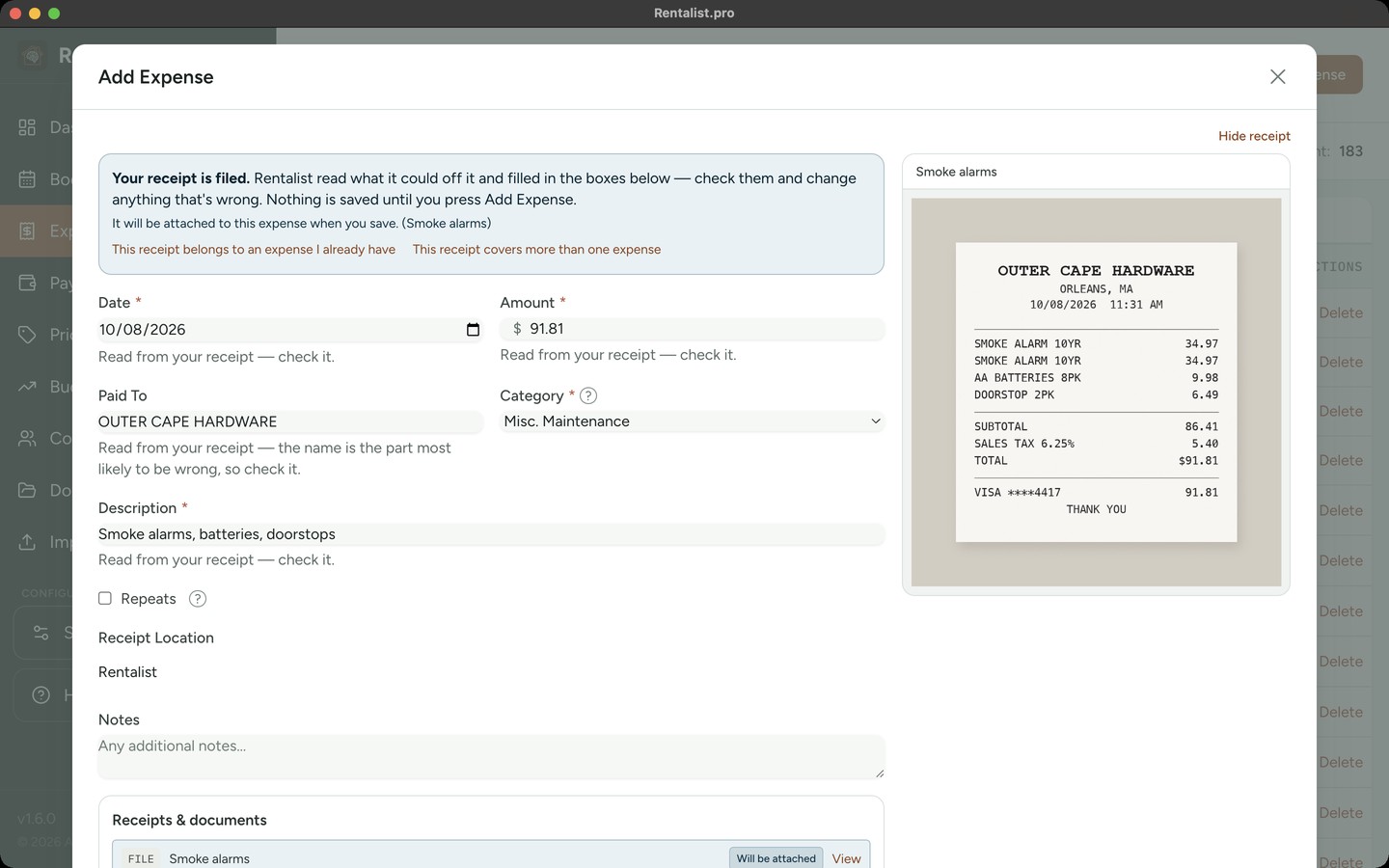Open the Repeats help question icon
Viewport: 1389px width, 868px height.
(x=198, y=599)
